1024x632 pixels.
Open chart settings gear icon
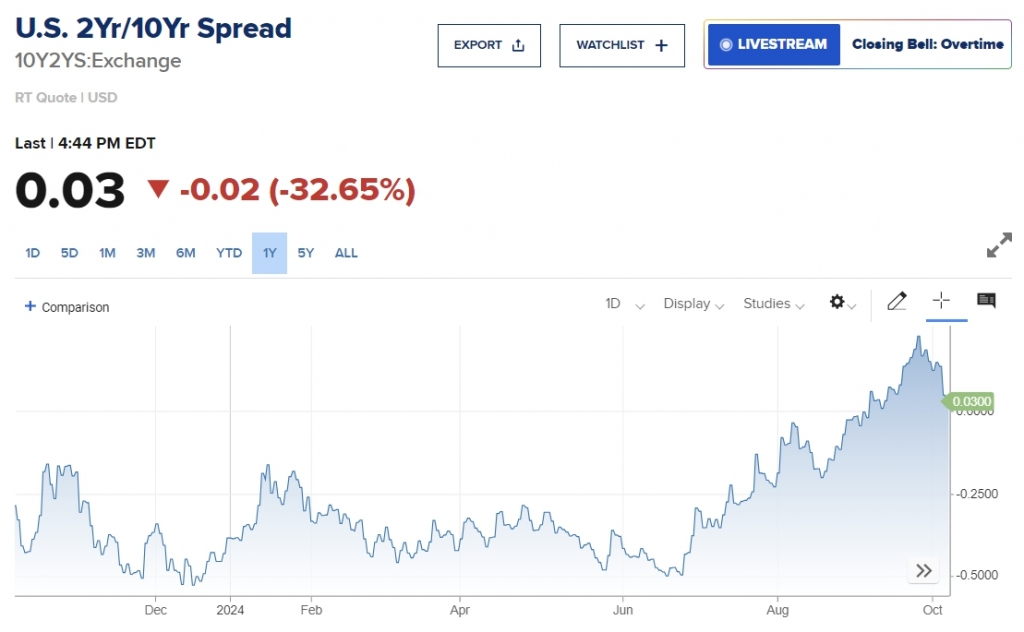pos(838,302)
